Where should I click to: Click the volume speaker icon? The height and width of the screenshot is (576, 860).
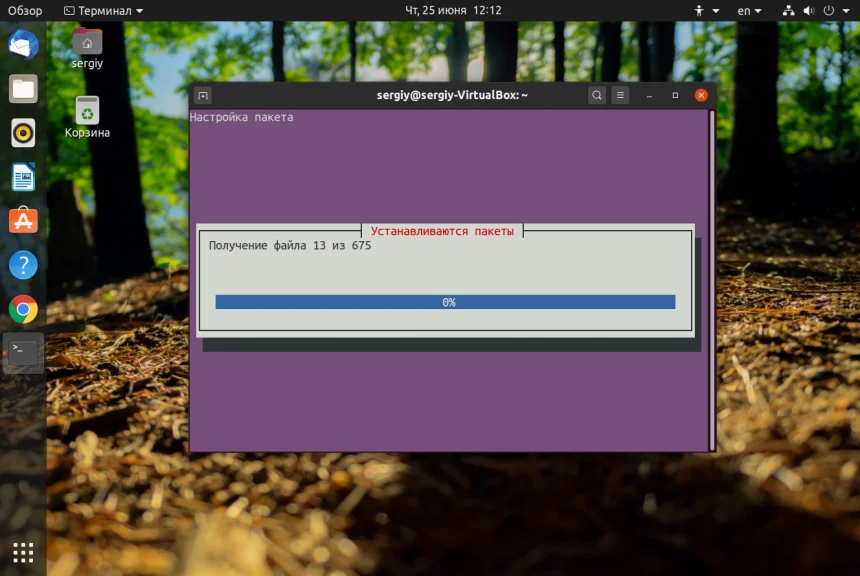(x=809, y=10)
